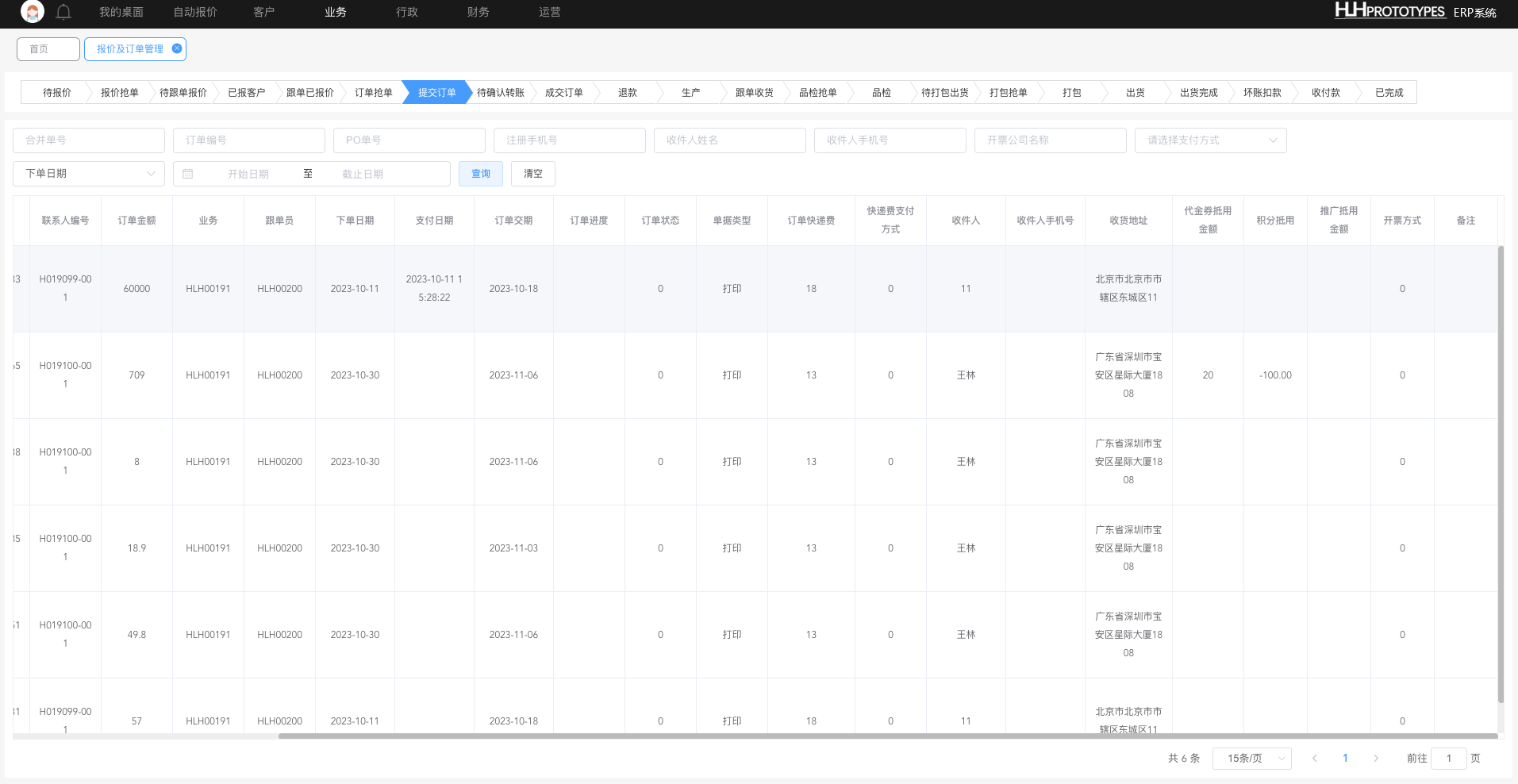Screen dimensions: 1518x784
Task: Focus the 收件人手机号 input field
Action: tap(890, 140)
